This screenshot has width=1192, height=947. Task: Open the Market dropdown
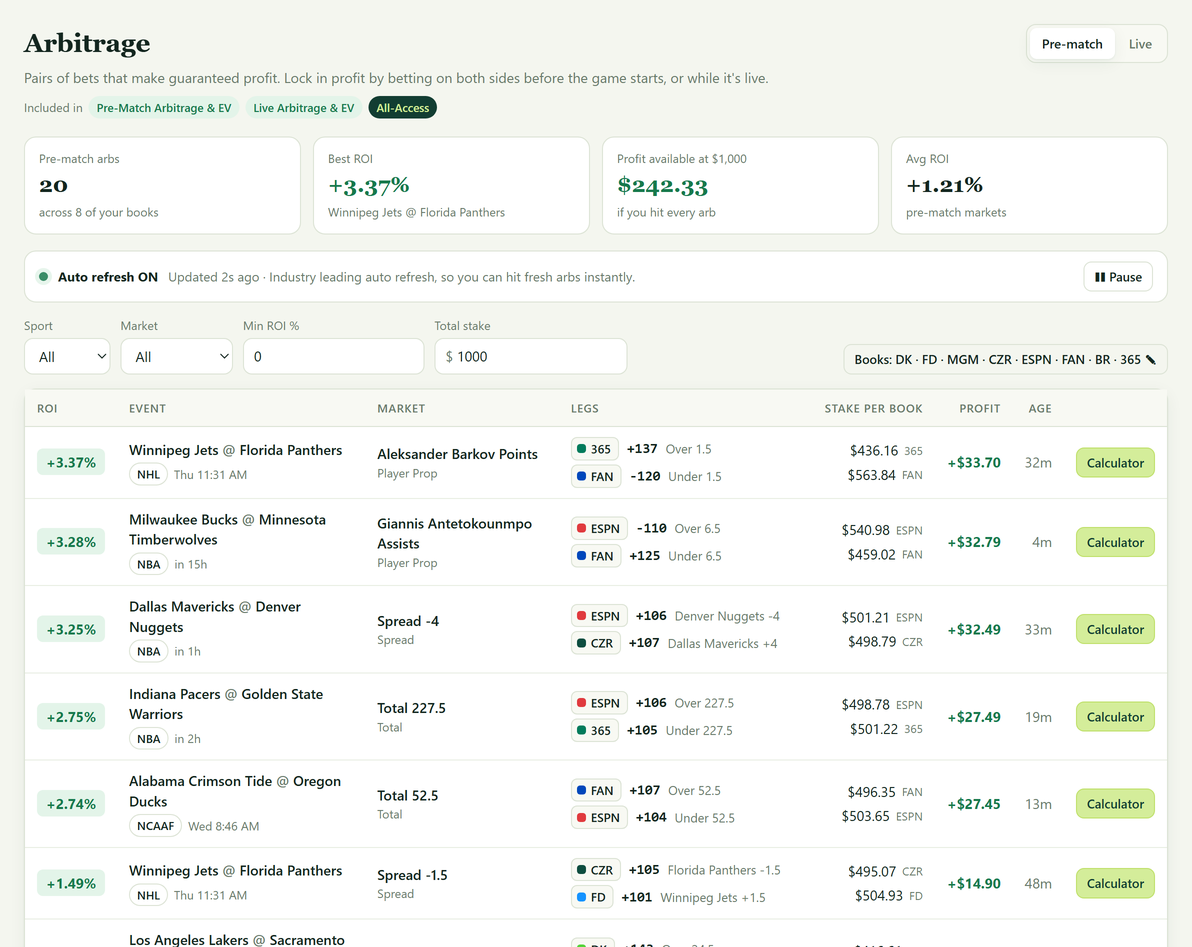coord(176,356)
